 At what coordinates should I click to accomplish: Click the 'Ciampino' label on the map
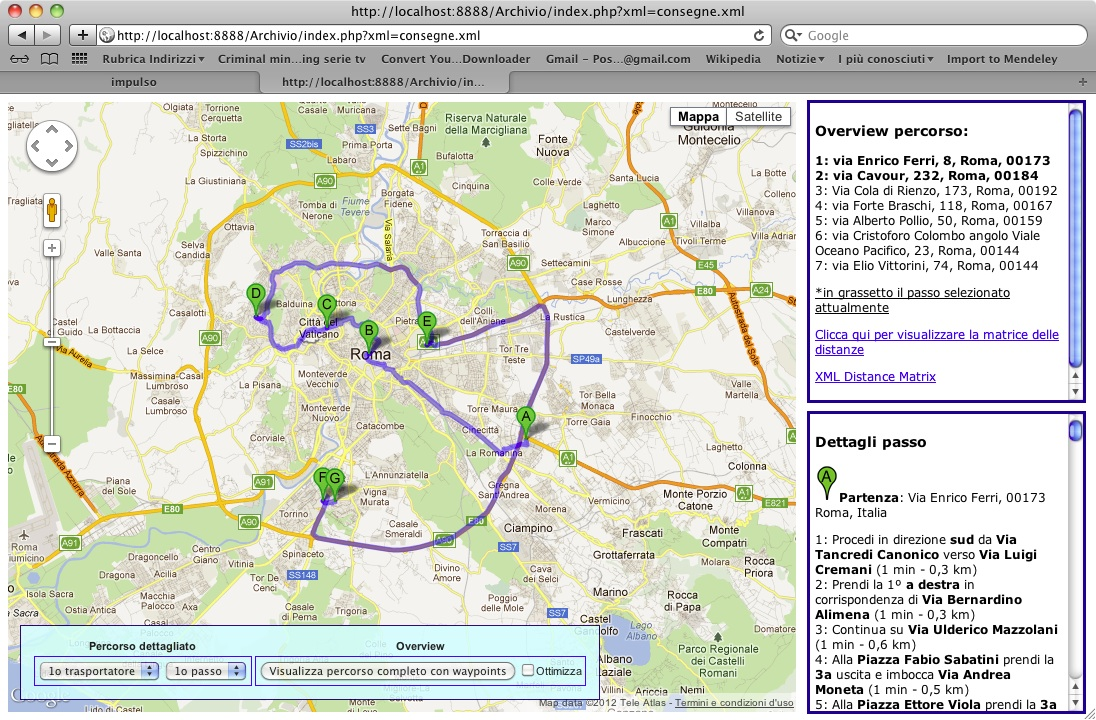pos(529,528)
